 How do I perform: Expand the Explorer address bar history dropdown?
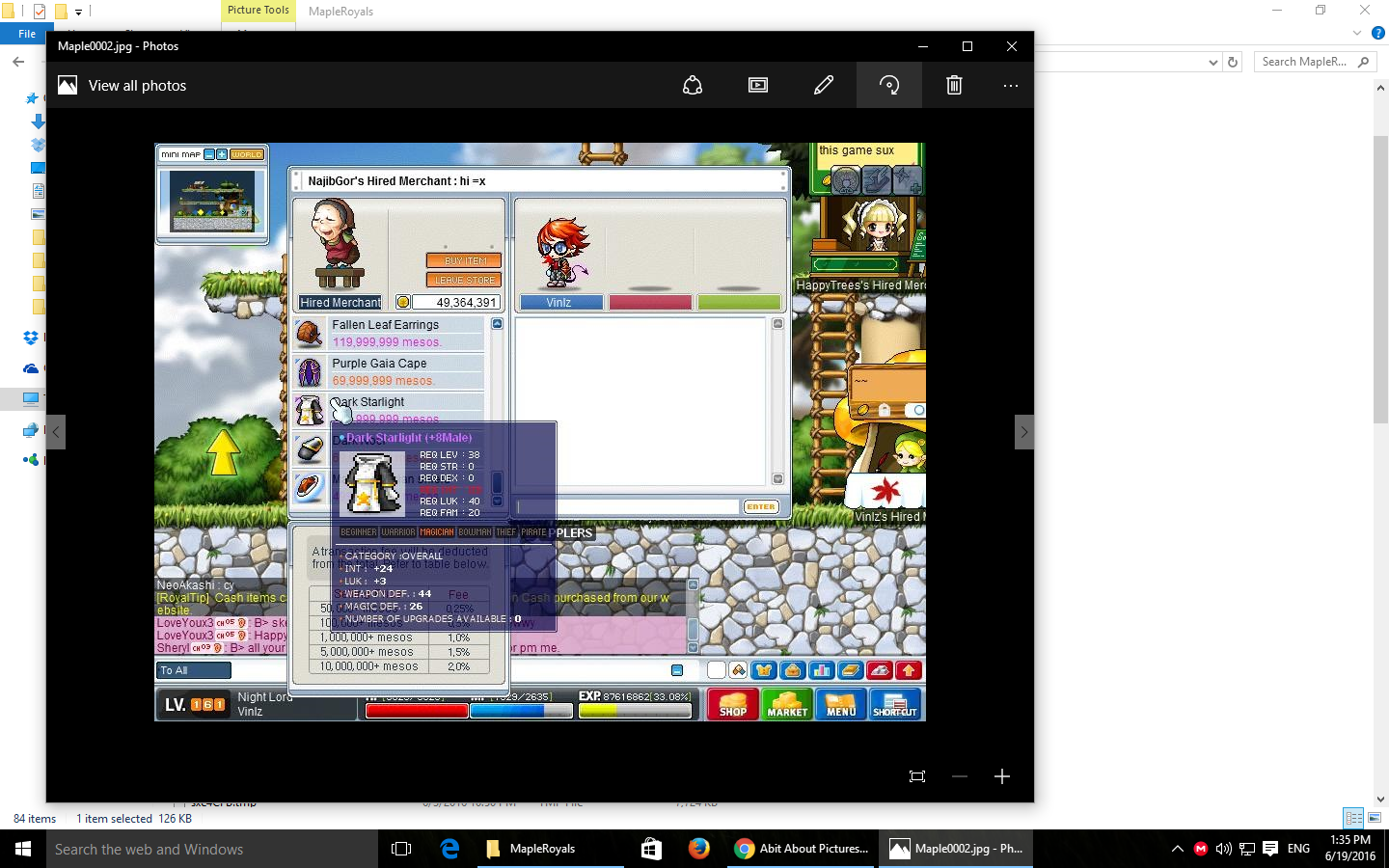[1213, 62]
